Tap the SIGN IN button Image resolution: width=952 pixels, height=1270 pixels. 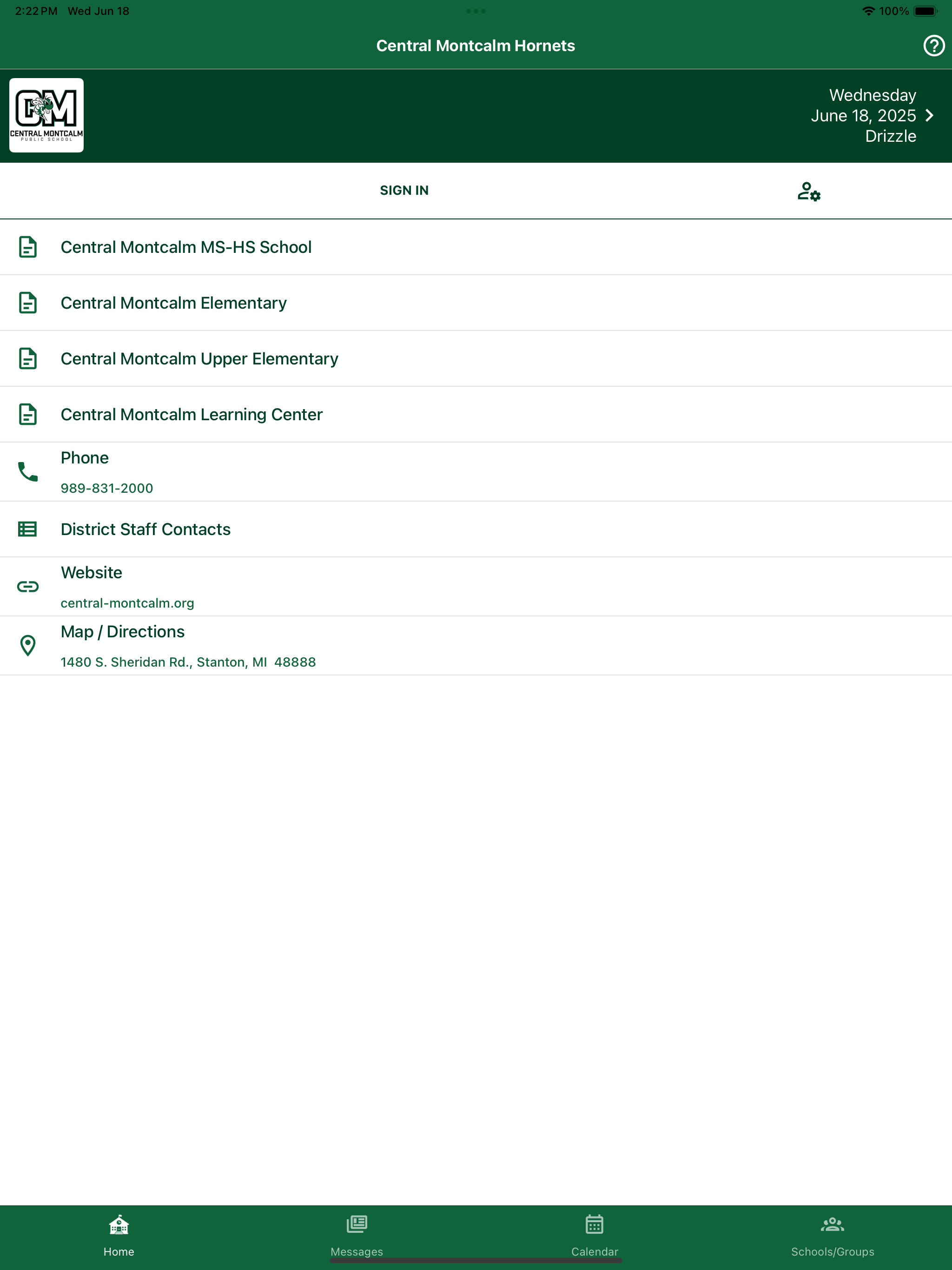[404, 191]
